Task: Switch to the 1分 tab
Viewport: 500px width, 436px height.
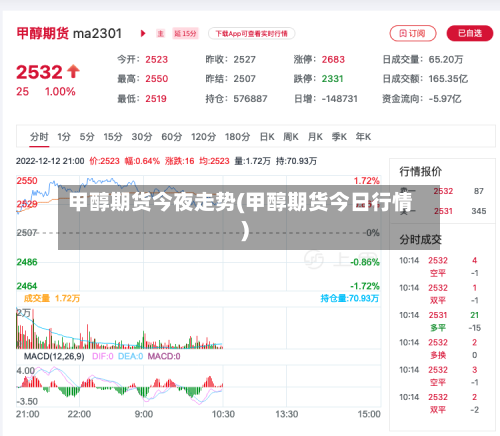Action: (64, 137)
